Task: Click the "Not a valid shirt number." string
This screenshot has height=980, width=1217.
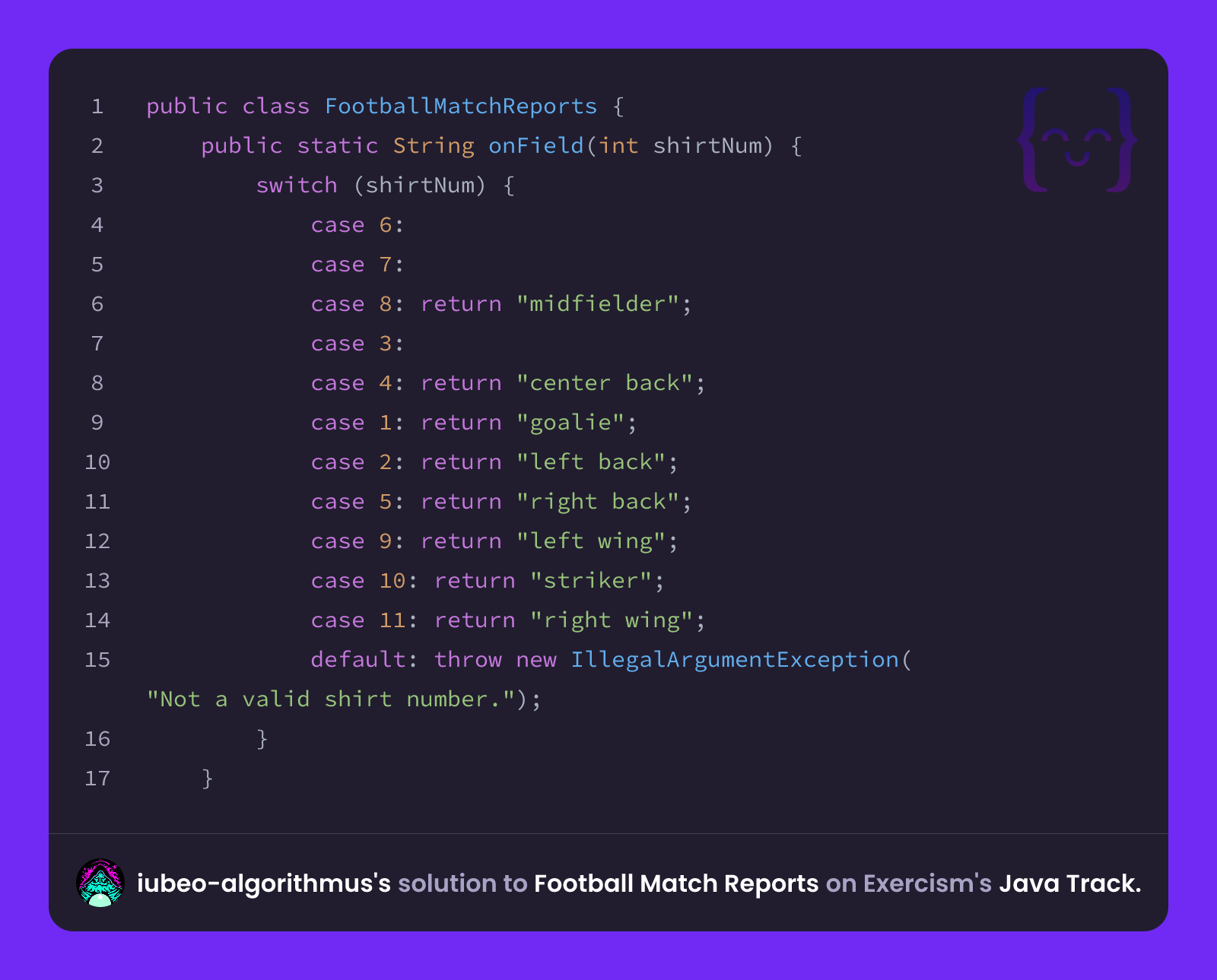Action: (x=332, y=699)
